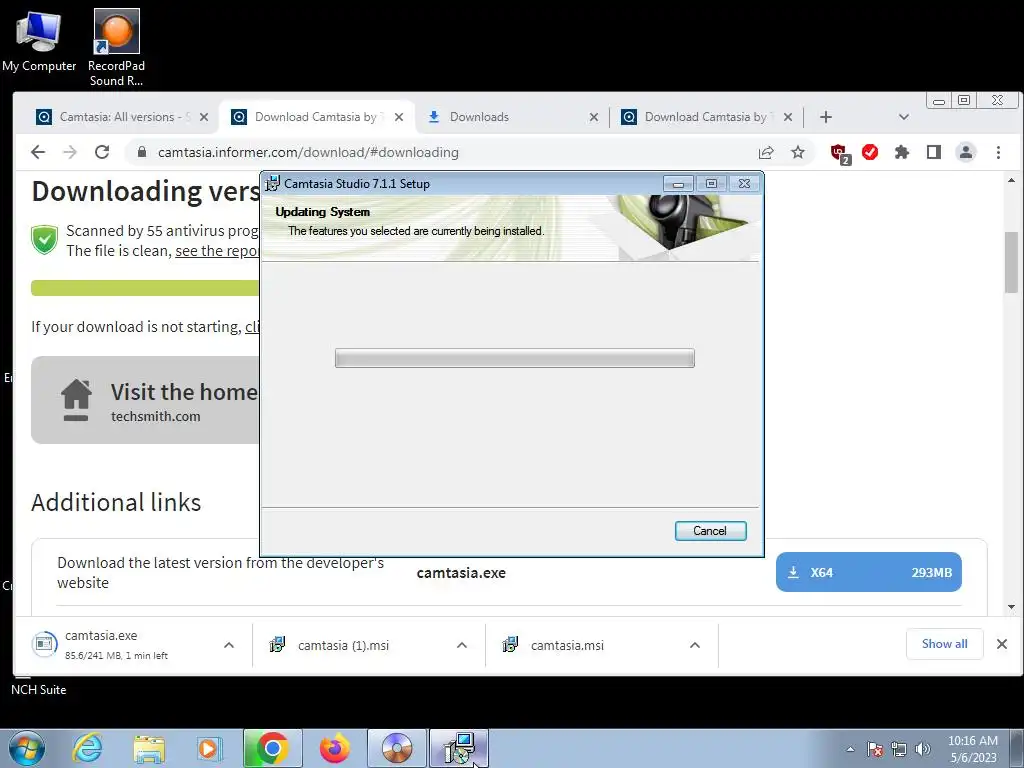1024x768 pixels.
Task: Click the NCH Suite desktop label
Action: pos(39,690)
